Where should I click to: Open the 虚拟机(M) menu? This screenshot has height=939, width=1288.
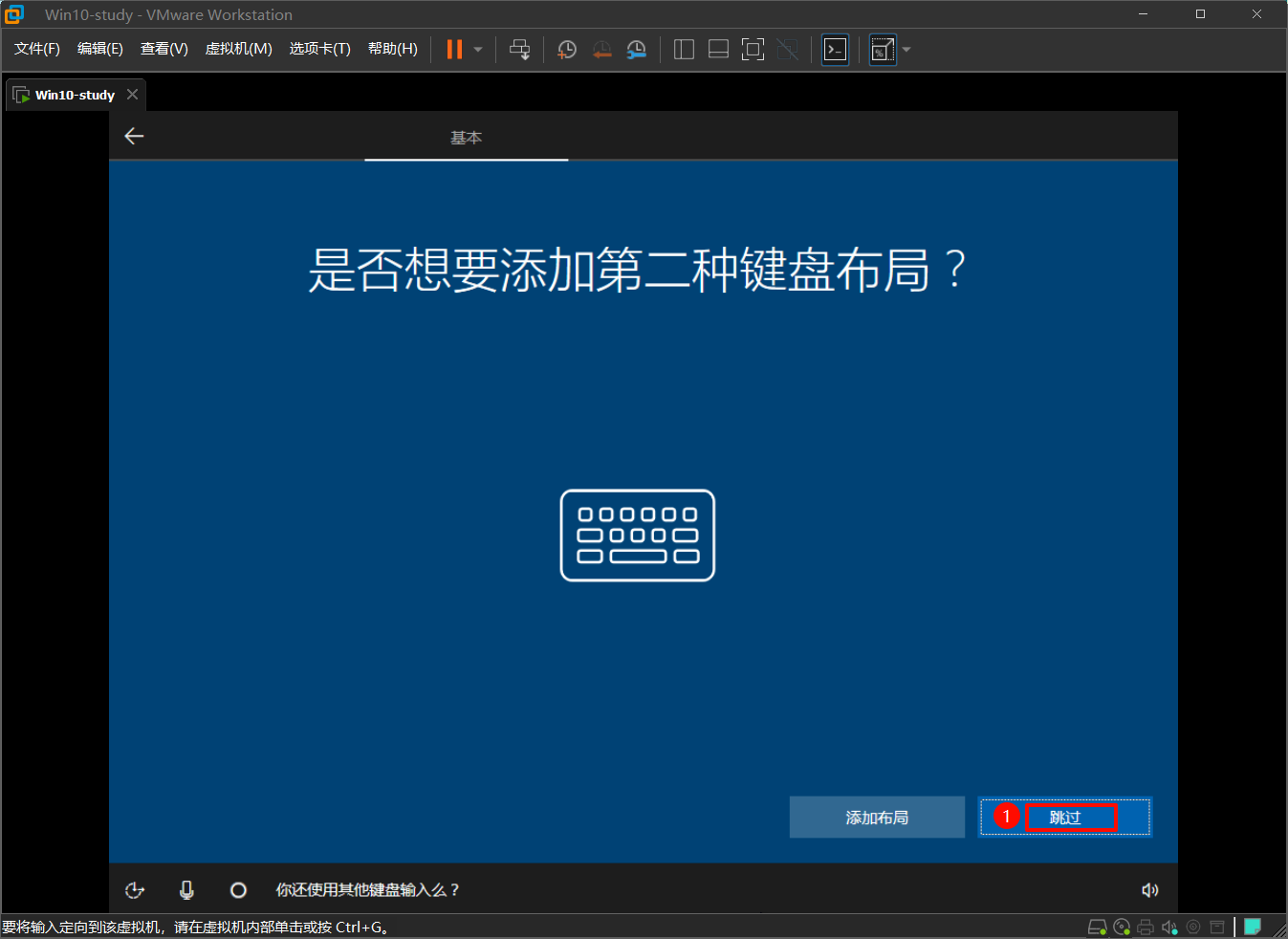238,49
